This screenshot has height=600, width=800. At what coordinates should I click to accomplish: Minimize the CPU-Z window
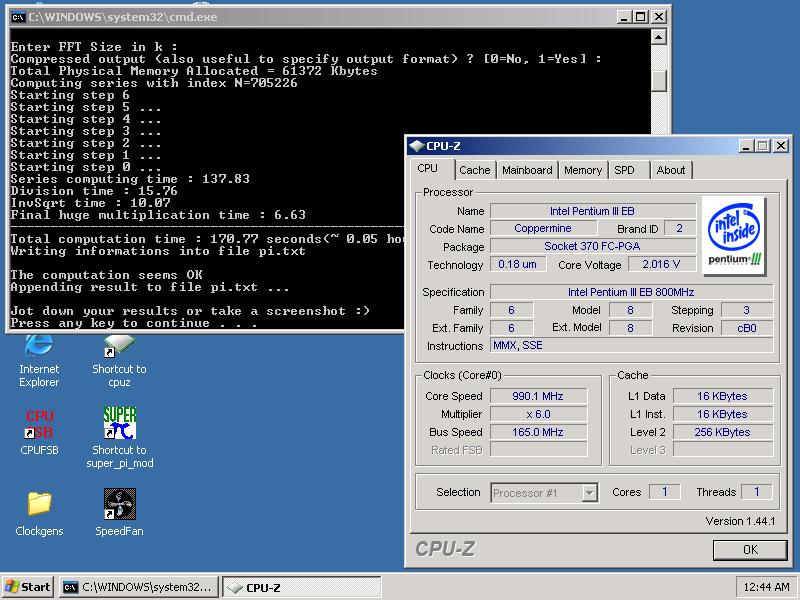click(746, 146)
